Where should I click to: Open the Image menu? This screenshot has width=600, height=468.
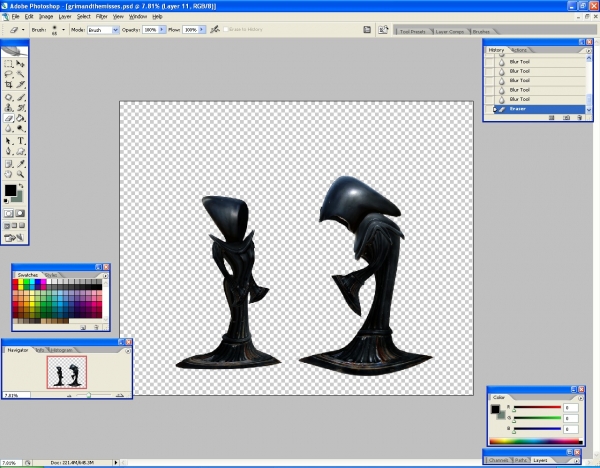46,16
